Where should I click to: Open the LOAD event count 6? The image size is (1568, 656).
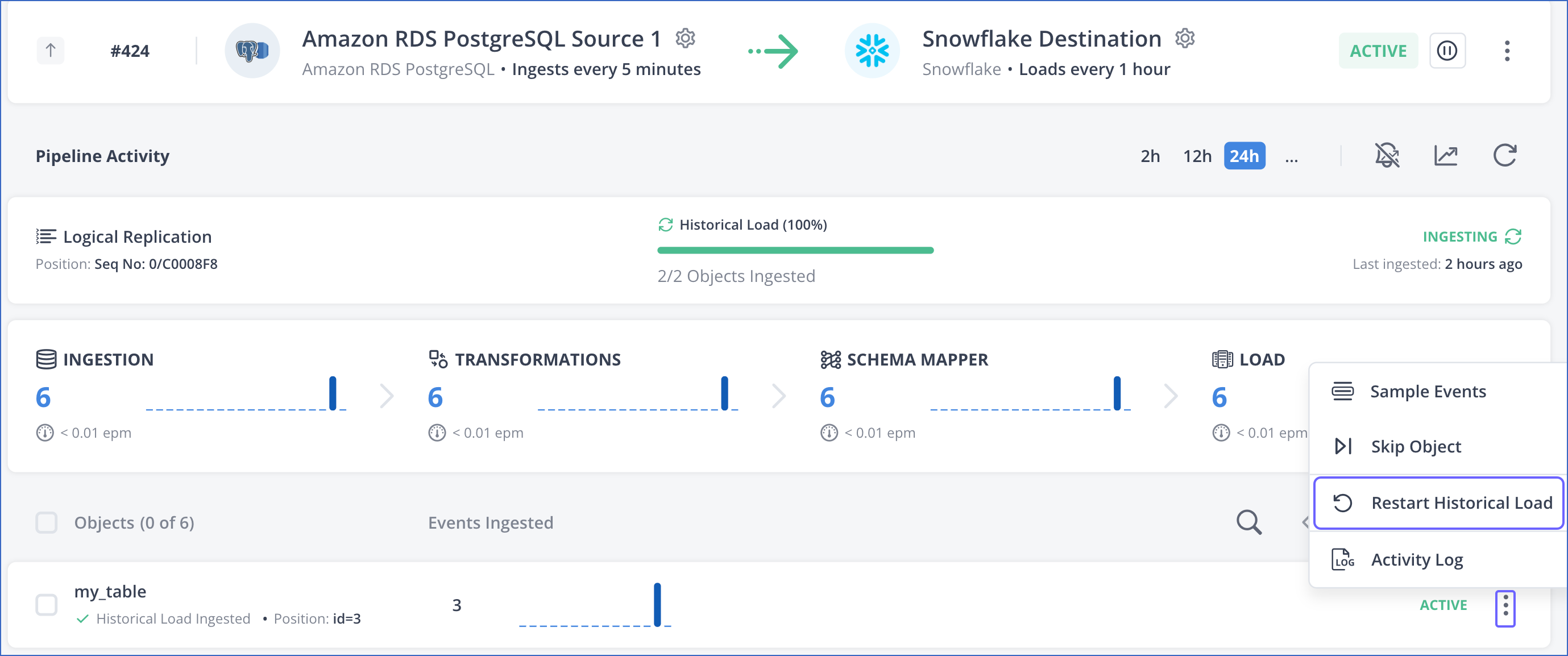(x=1219, y=397)
